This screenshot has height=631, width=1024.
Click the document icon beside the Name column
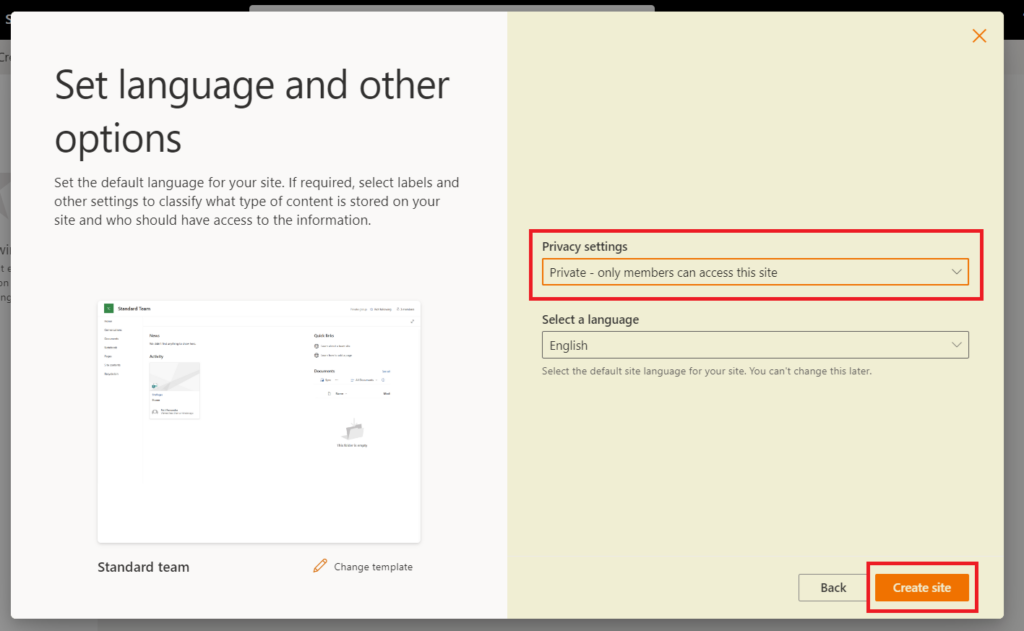pyautogui.click(x=329, y=394)
